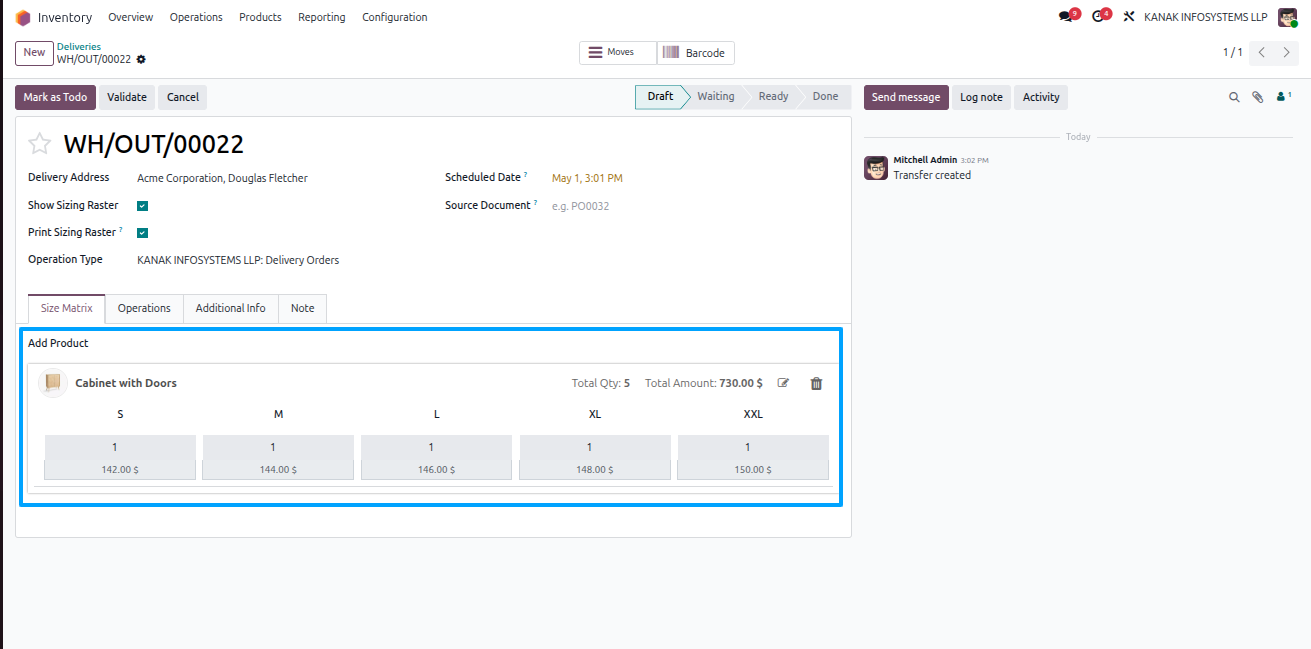Click the Validate button
This screenshot has width=1311, height=649.
(x=127, y=97)
